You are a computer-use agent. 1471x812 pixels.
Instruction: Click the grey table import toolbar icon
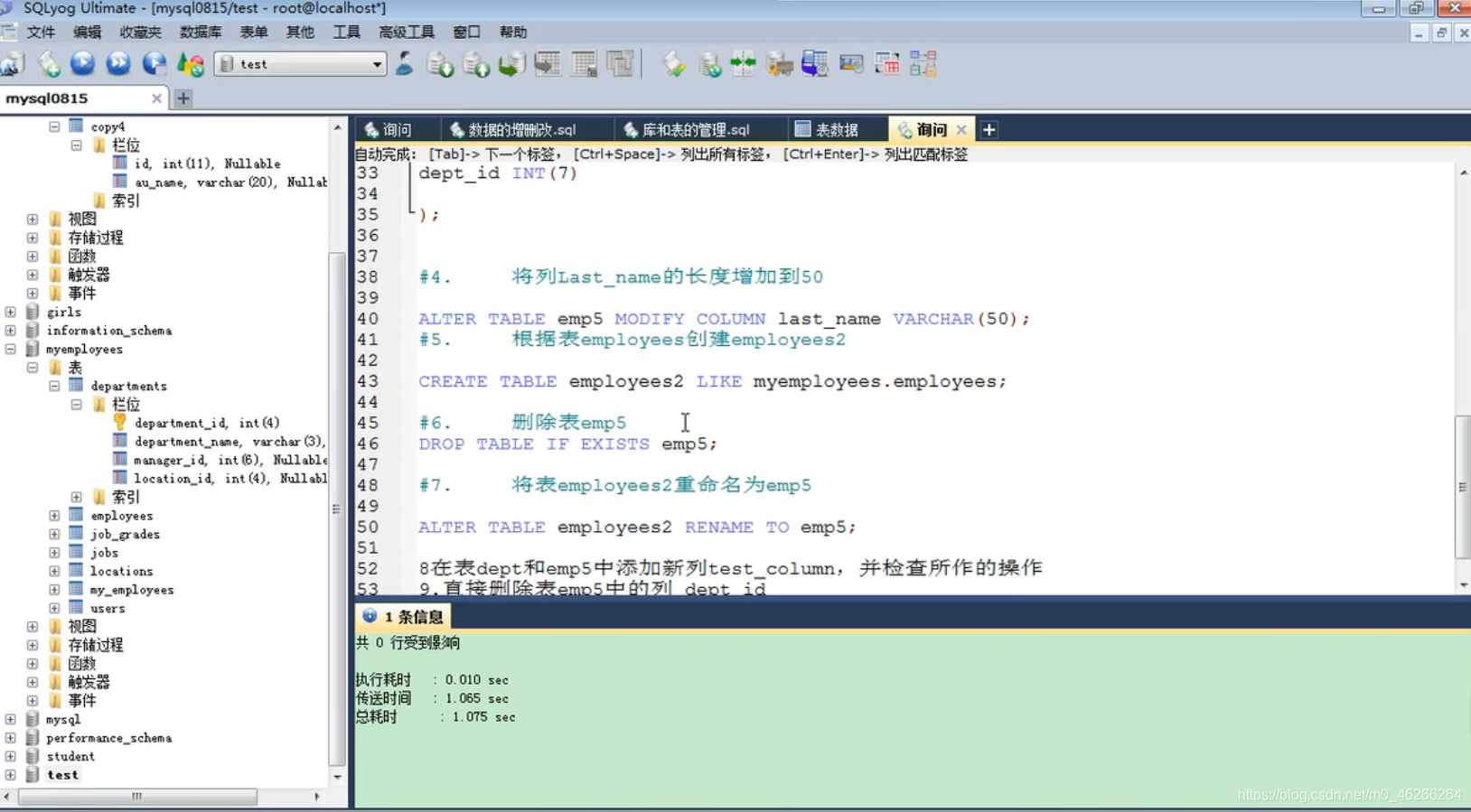click(548, 64)
